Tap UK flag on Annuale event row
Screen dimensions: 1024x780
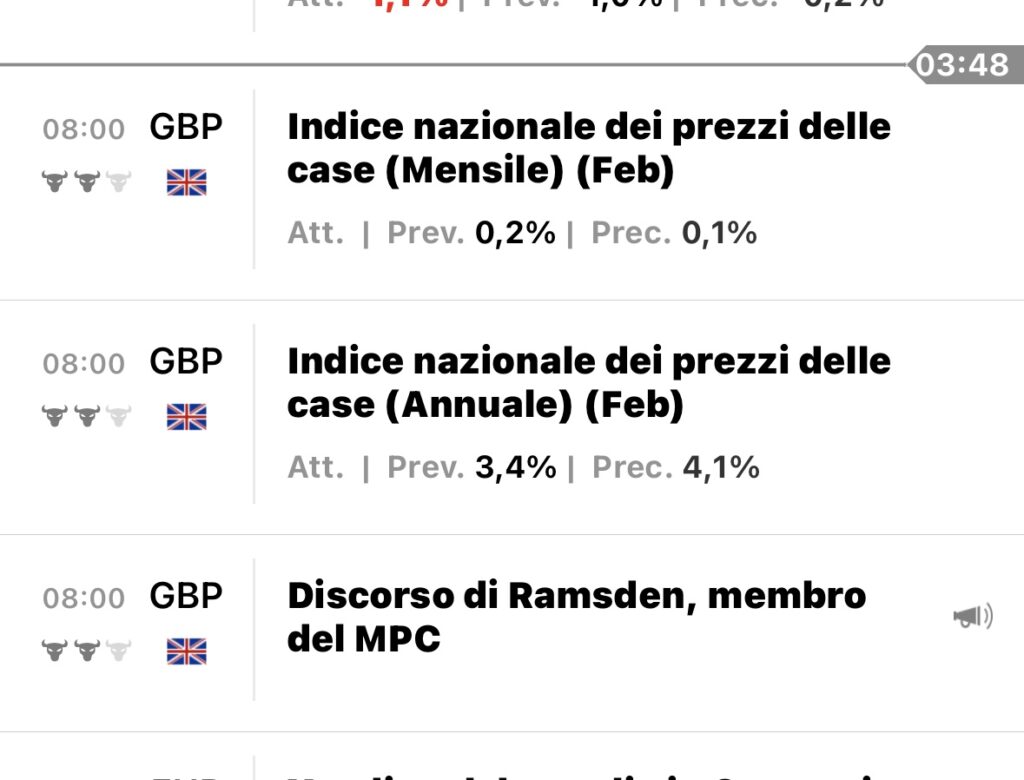click(187, 417)
